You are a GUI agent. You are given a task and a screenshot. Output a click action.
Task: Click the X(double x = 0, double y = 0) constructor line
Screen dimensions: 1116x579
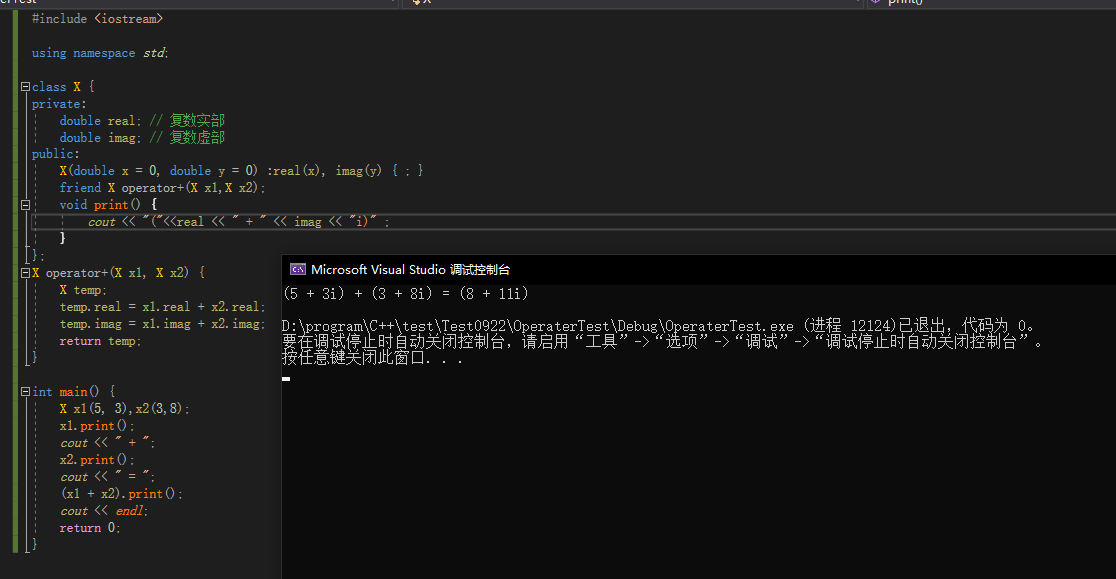[x=241, y=171]
